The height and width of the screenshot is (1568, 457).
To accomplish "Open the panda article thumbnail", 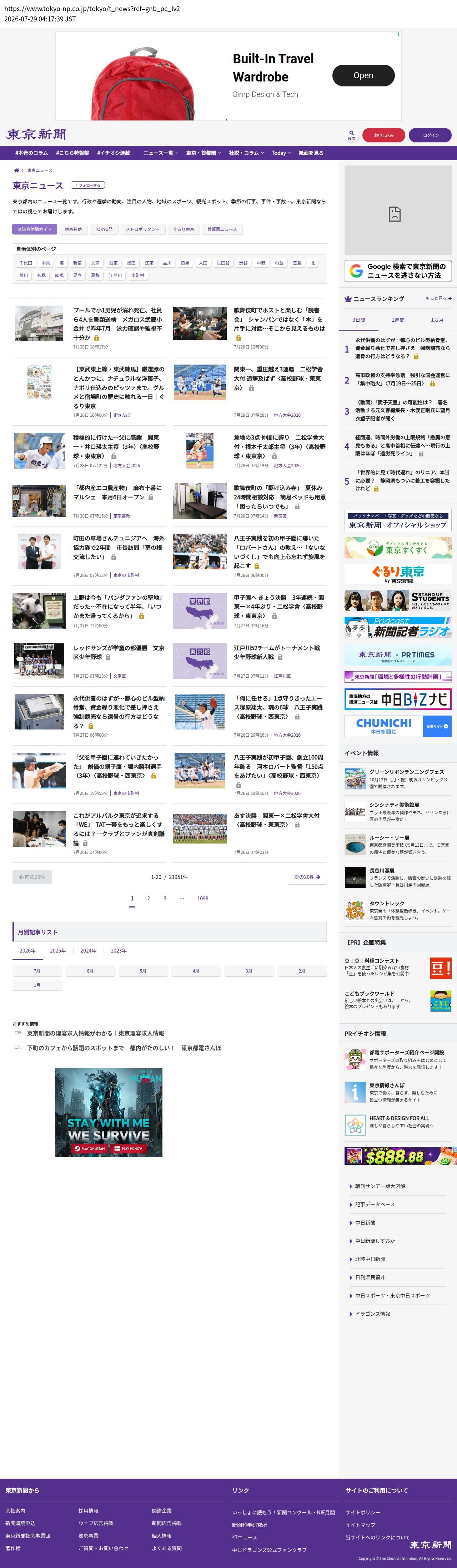I will click(x=40, y=610).
